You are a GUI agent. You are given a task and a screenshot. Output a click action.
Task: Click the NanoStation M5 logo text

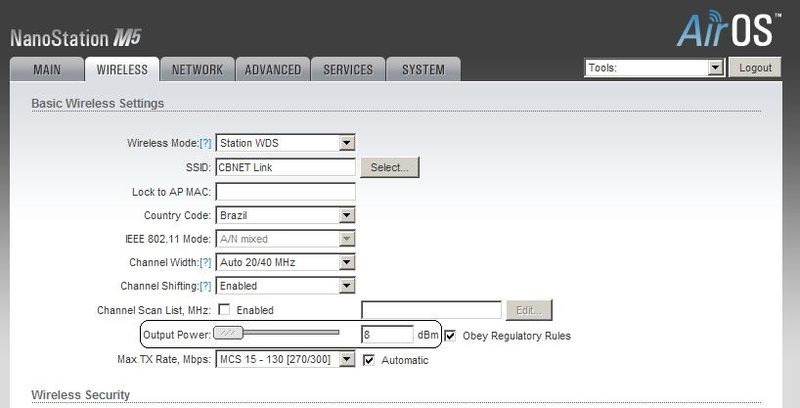(x=76, y=38)
